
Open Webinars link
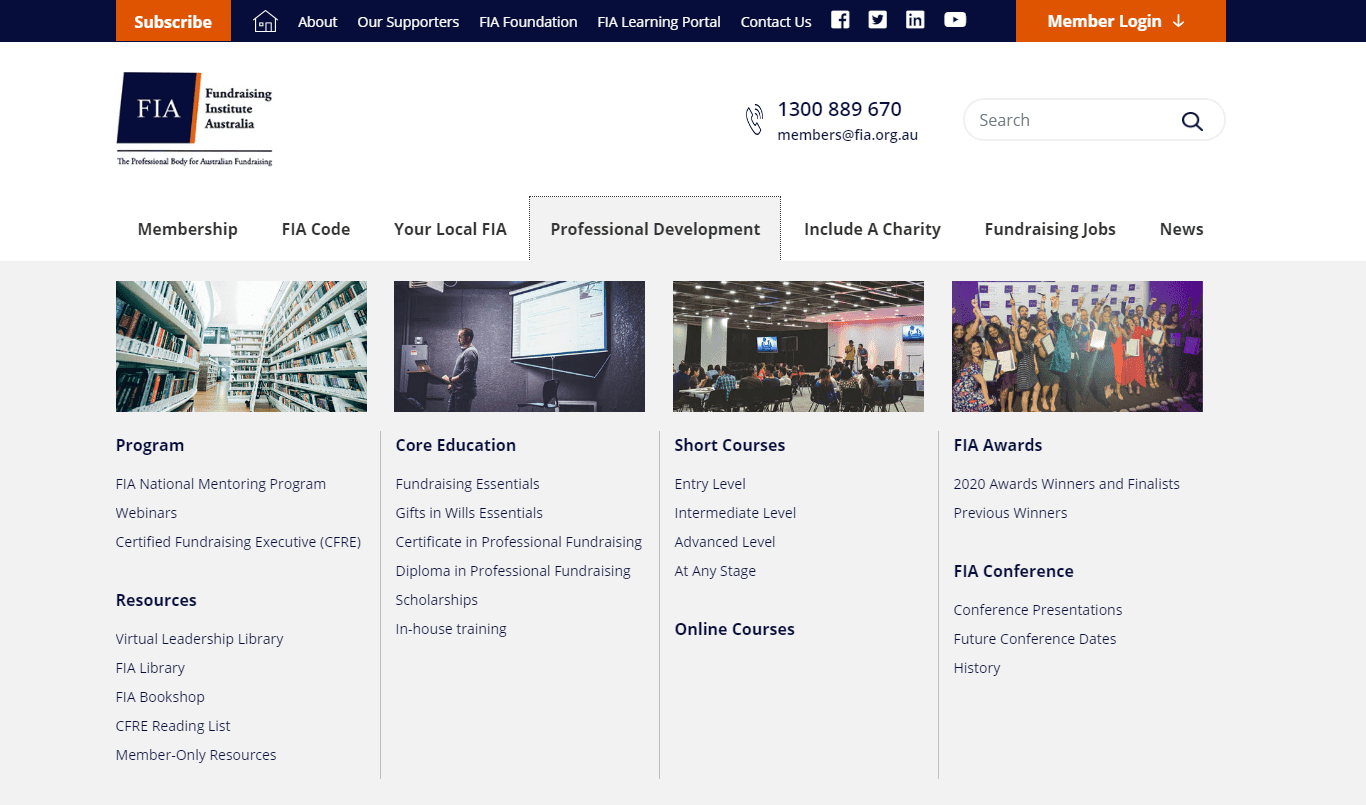point(146,513)
